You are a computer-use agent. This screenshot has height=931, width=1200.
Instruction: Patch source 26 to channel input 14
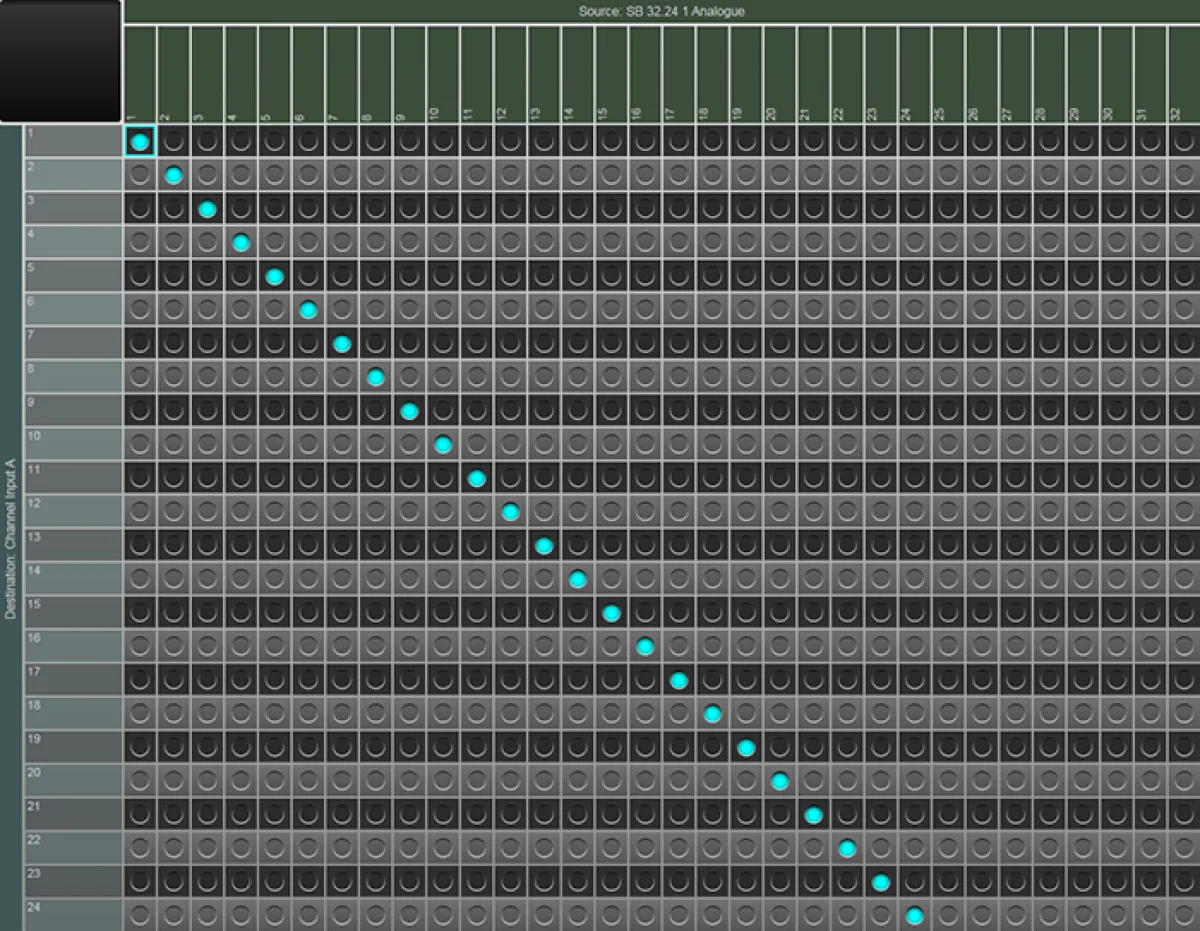coord(982,580)
